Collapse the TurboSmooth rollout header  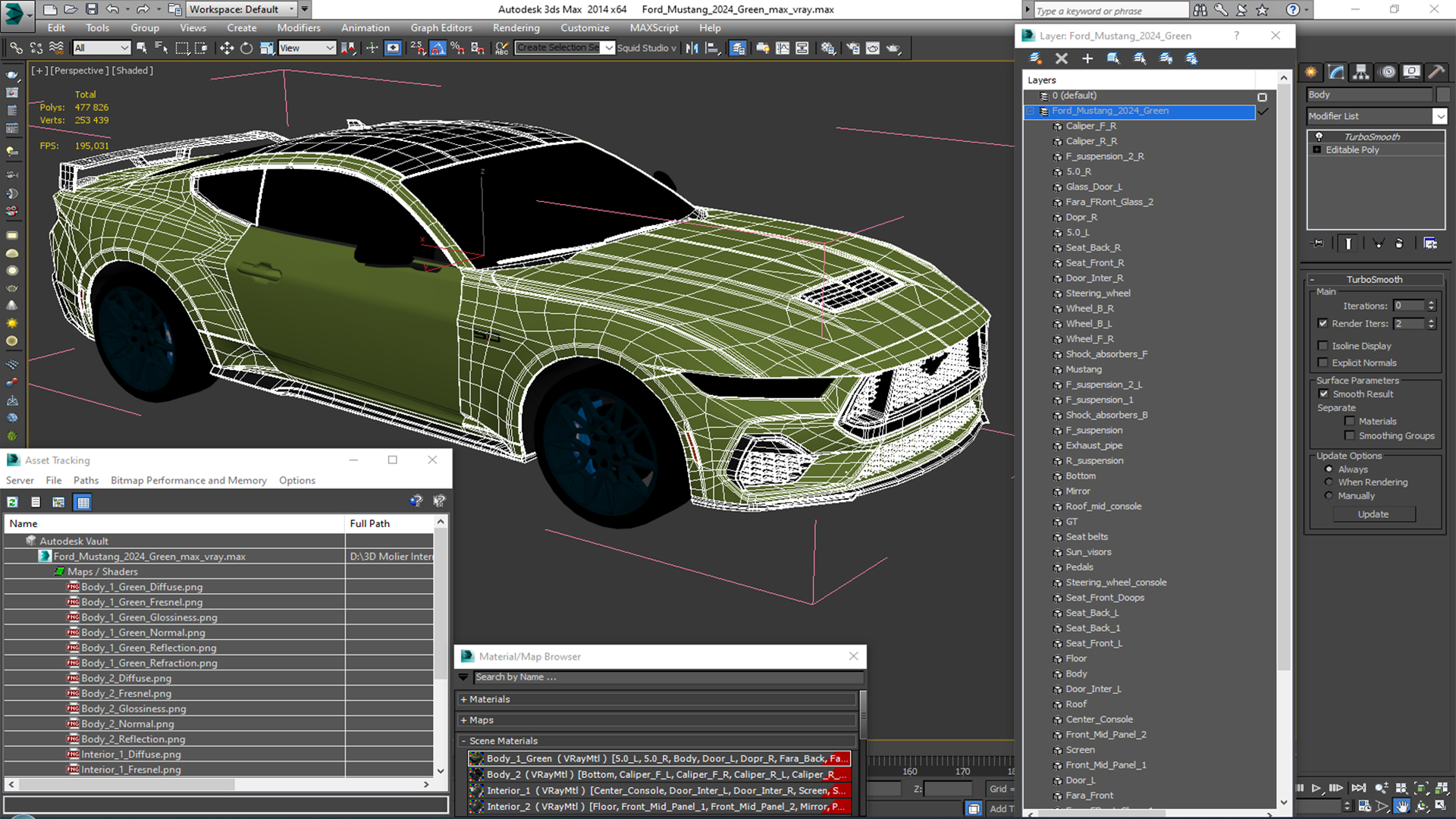pyautogui.click(x=1374, y=279)
